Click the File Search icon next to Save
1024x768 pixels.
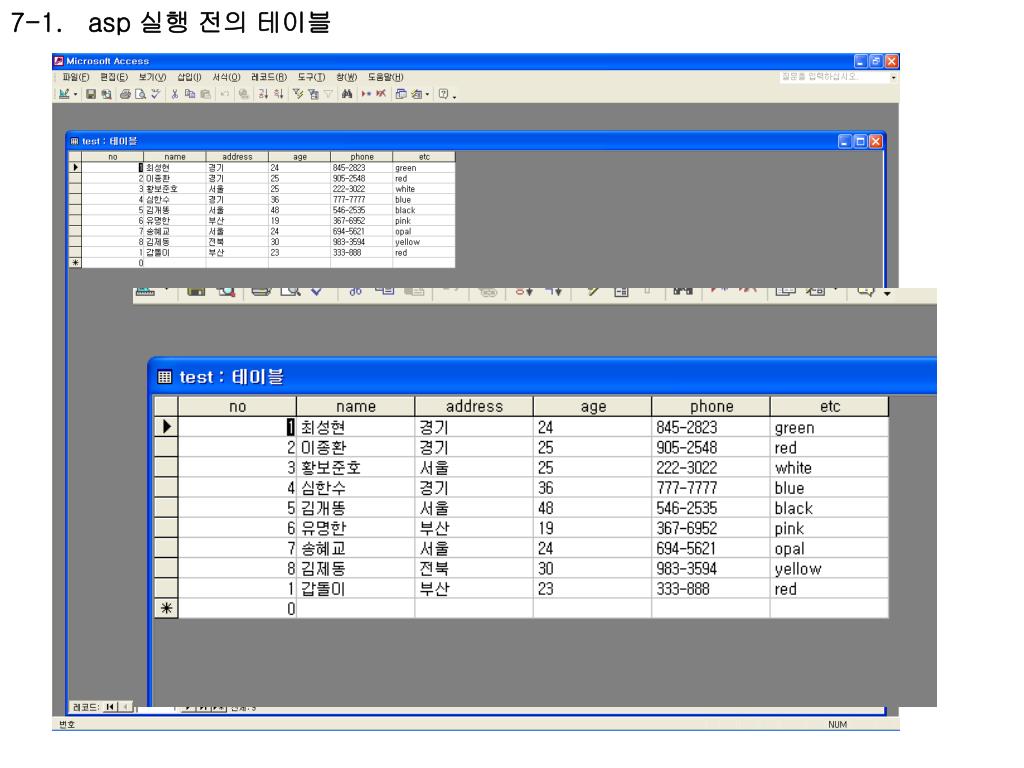pyautogui.click(x=106, y=94)
